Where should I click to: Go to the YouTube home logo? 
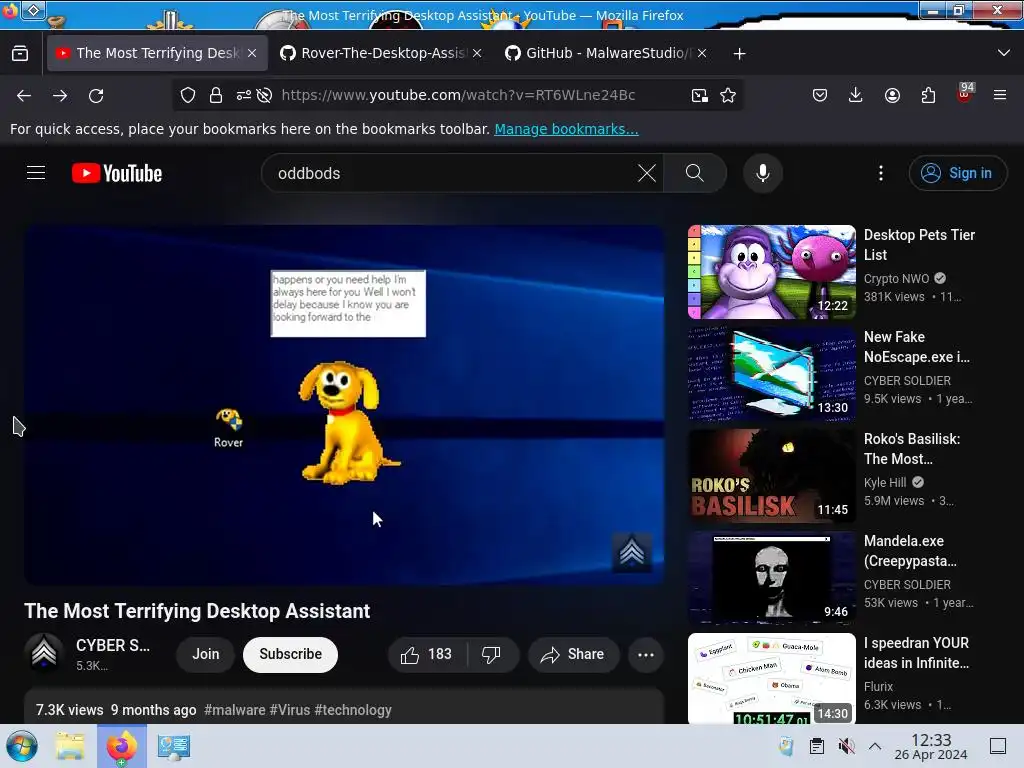point(117,173)
